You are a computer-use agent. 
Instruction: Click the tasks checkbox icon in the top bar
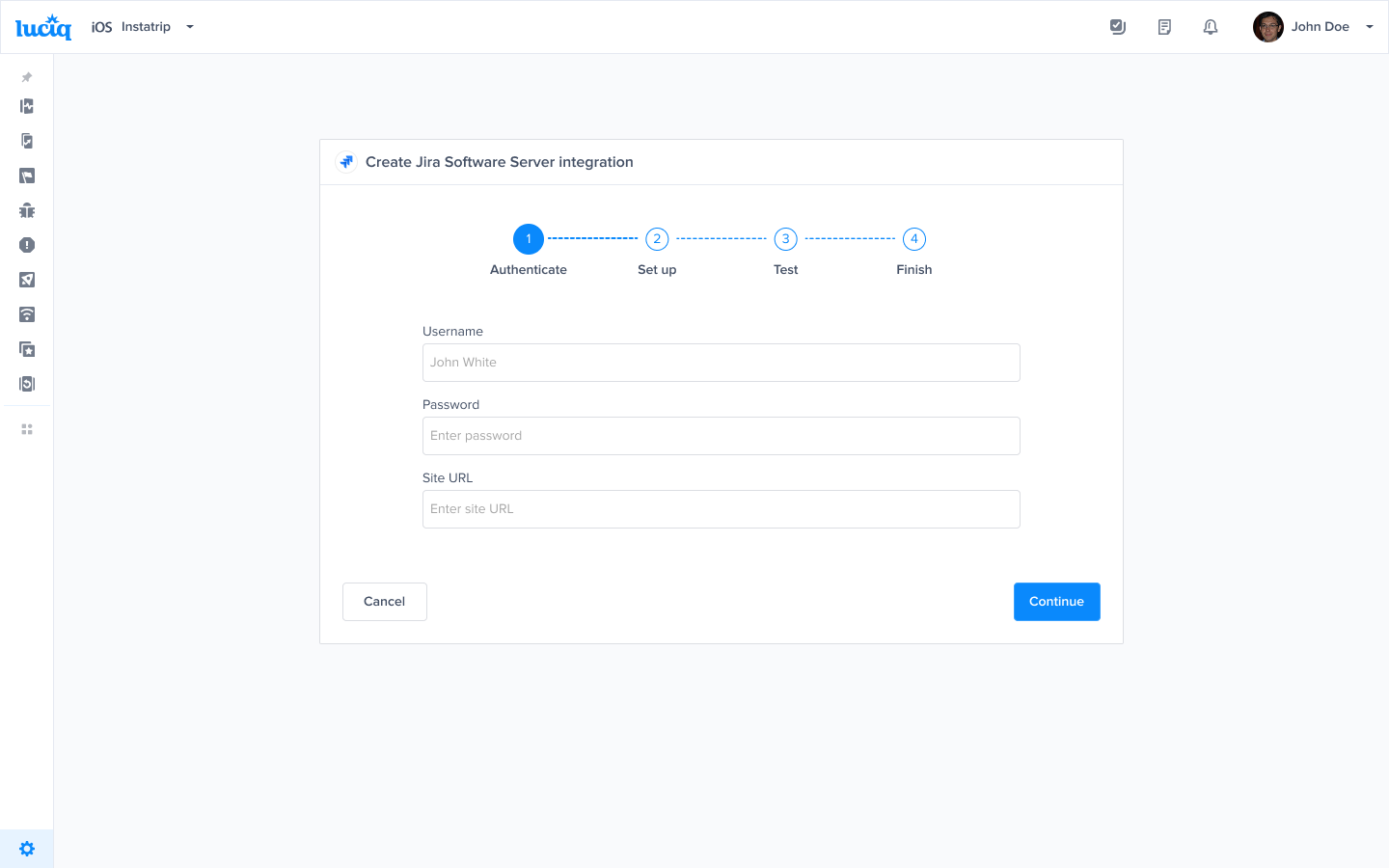pyautogui.click(x=1118, y=26)
